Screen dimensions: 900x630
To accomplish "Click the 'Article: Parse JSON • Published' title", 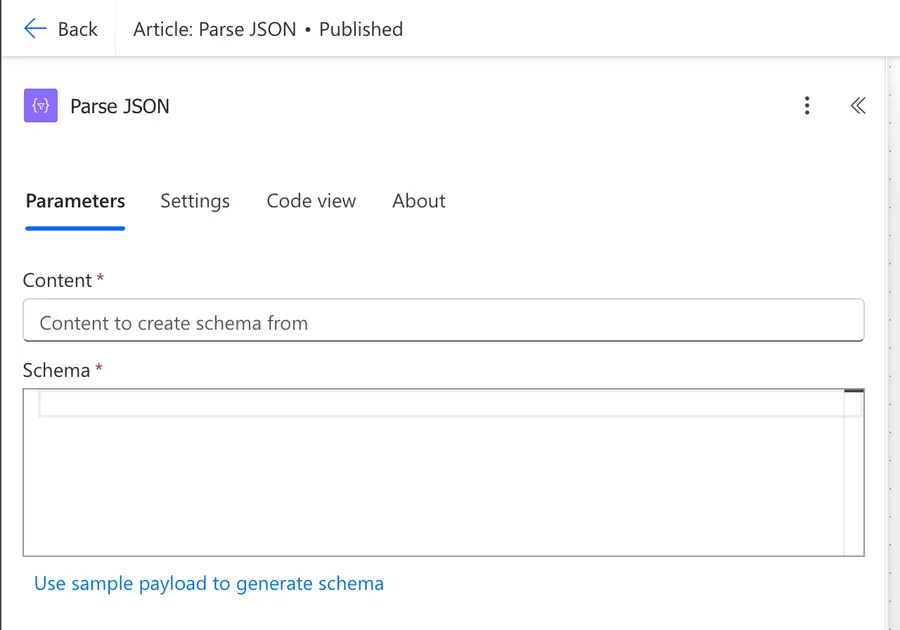I will tap(268, 29).
